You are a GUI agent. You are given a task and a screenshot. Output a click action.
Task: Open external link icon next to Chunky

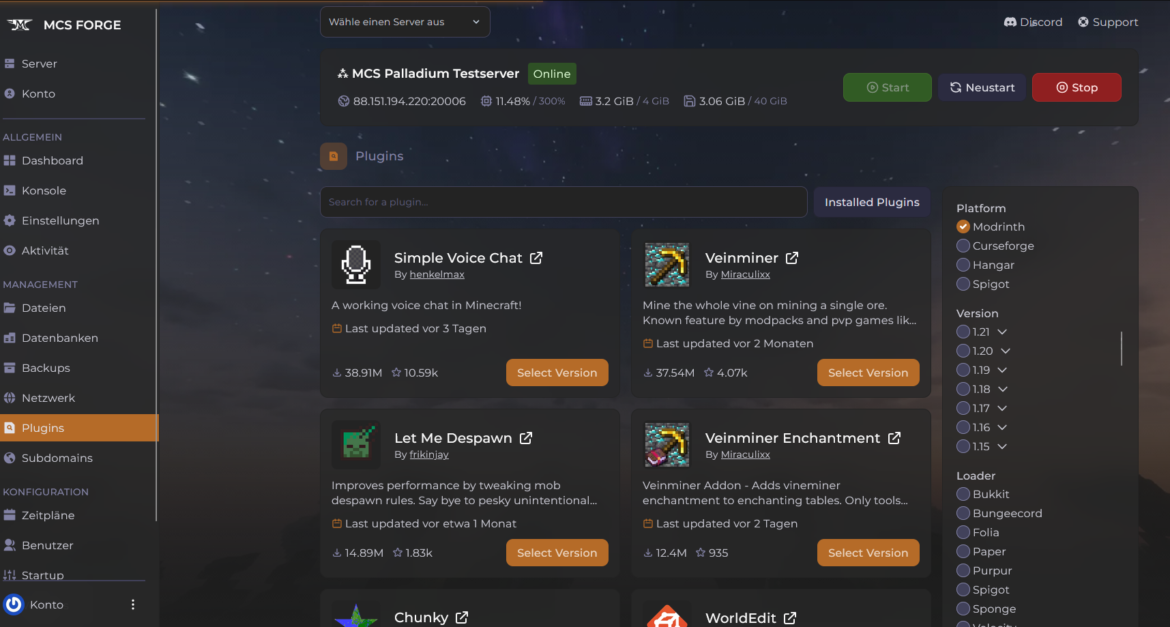[x=462, y=617]
